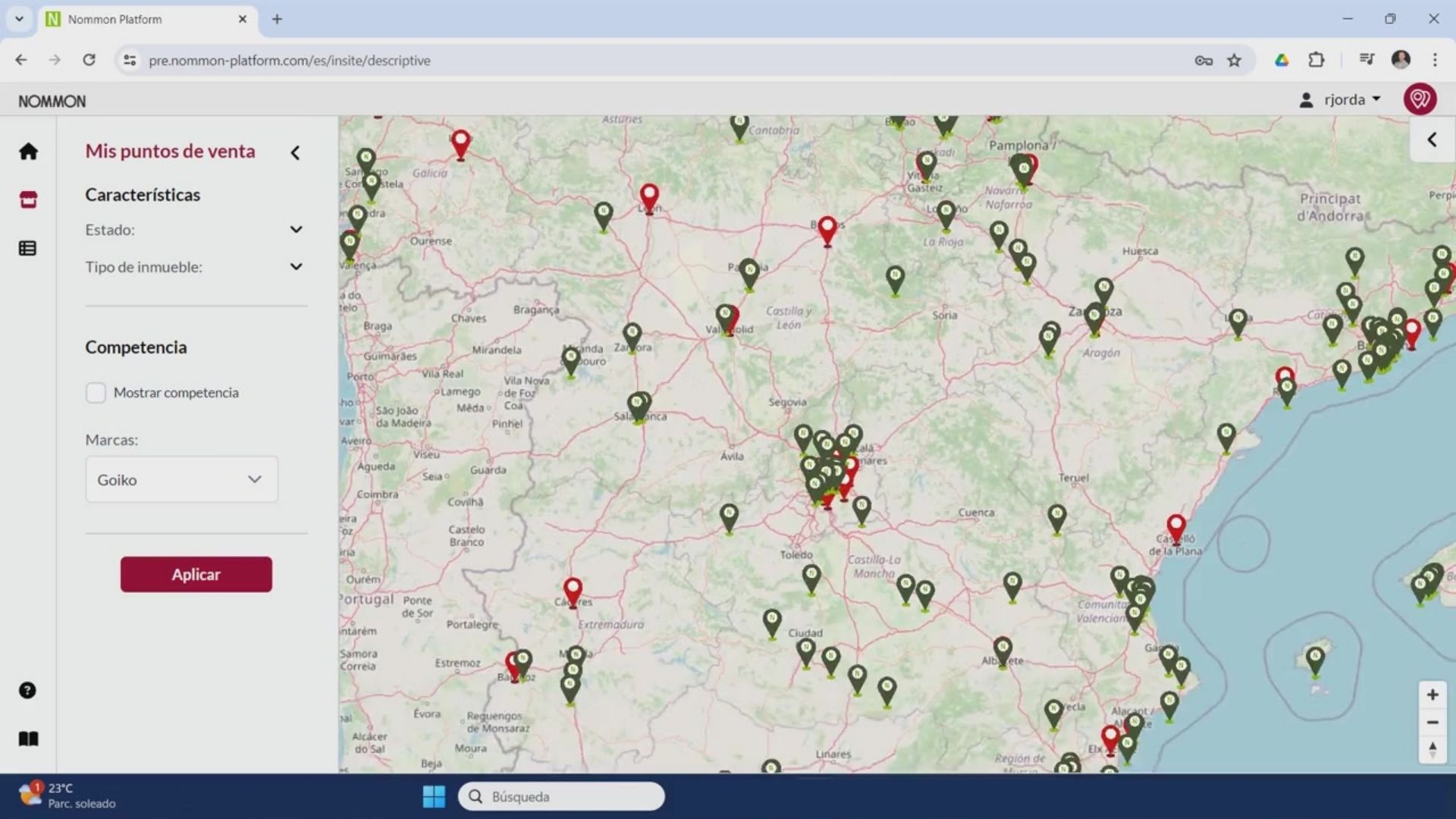Zoom in the map with plus

[1432, 695]
